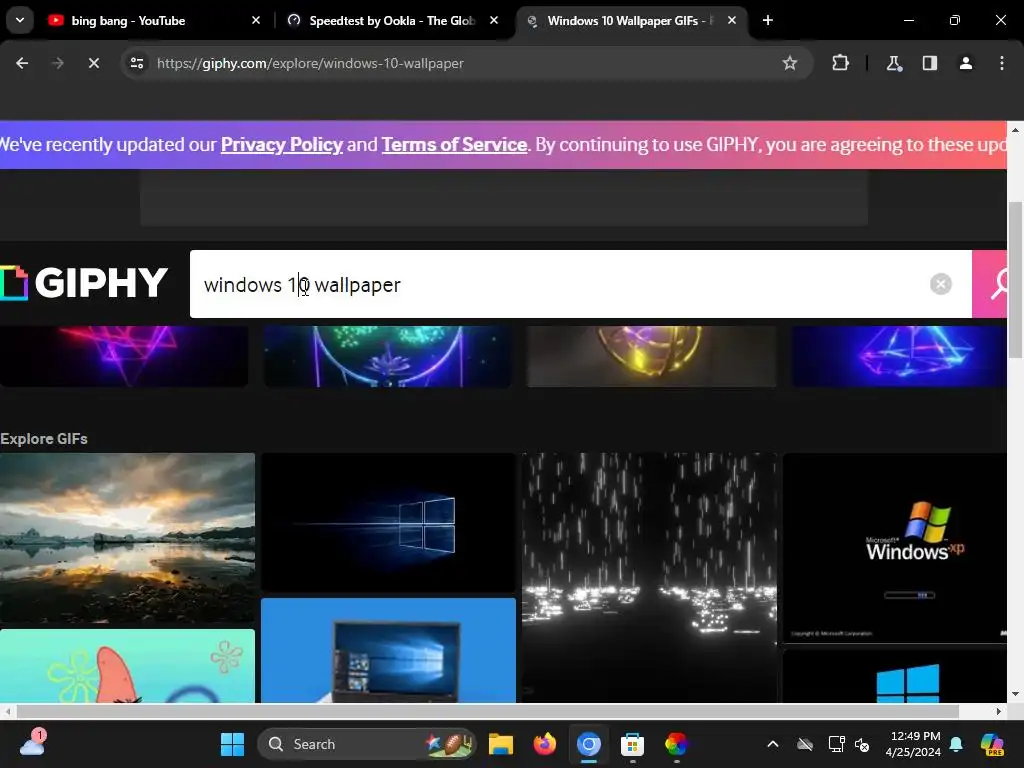The image size is (1024, 768).
Task: View site information icon in address bar
Action: pos(137,63)
